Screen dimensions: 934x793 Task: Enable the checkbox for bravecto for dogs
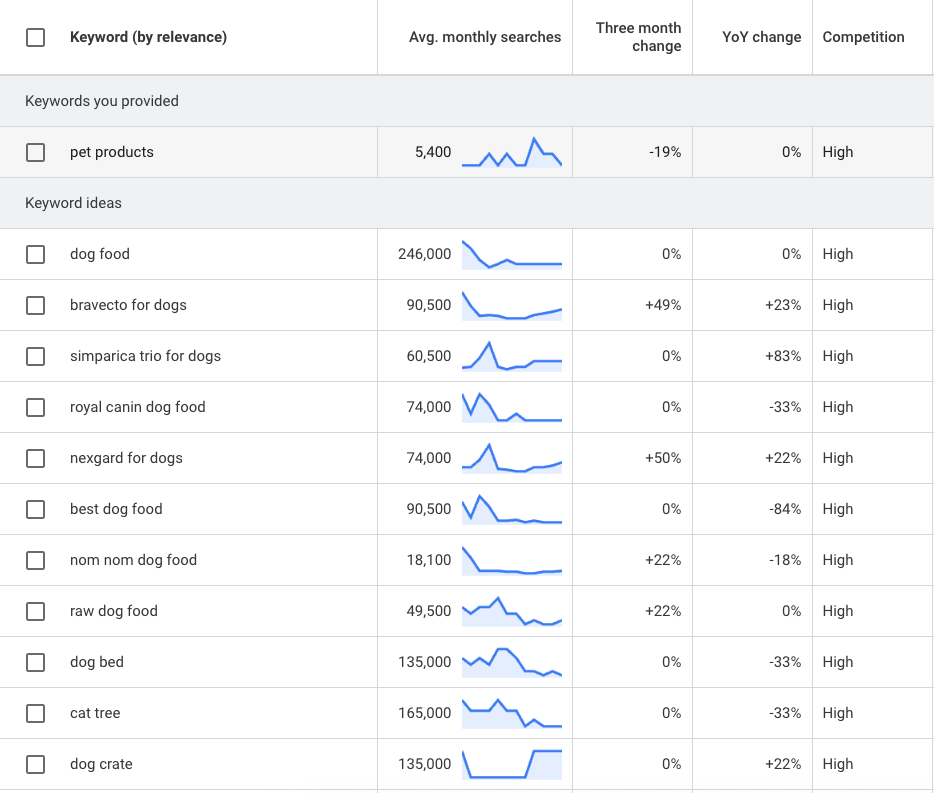pyautogui.click(x=35, y=305)
